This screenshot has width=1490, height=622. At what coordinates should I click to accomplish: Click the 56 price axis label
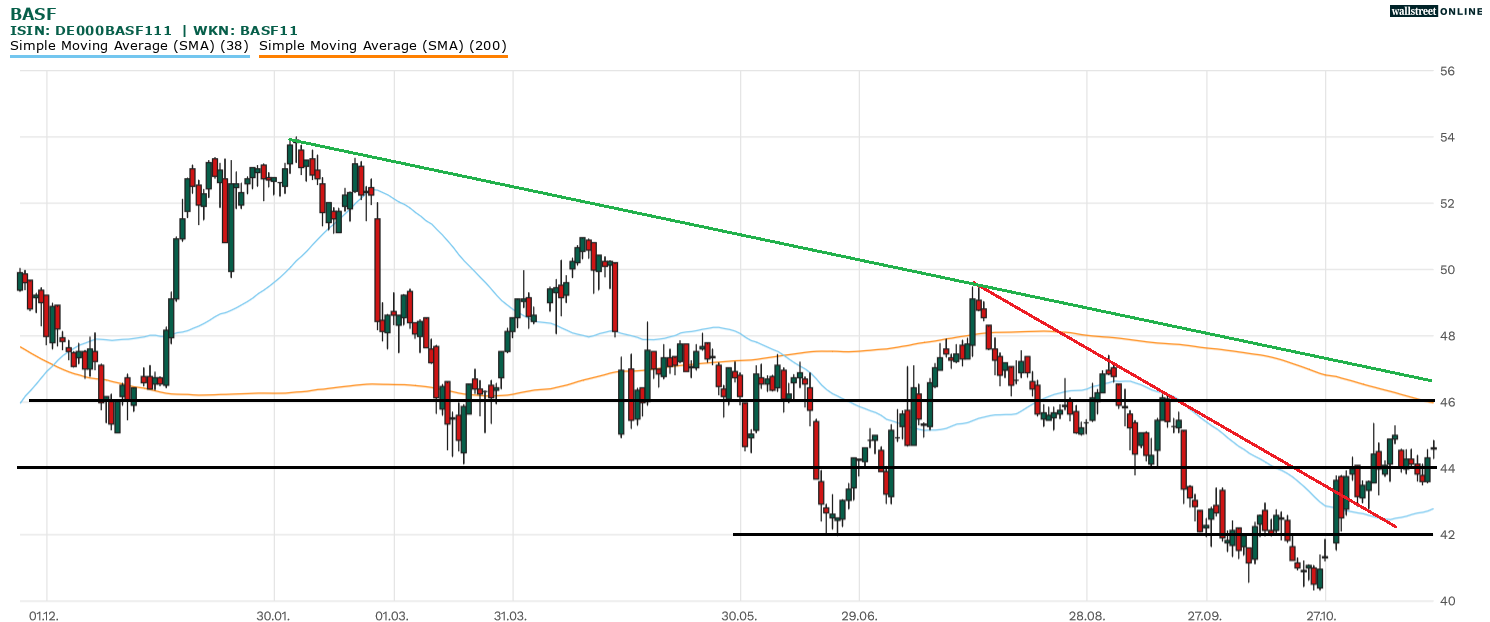click(x=1447, y=71)
